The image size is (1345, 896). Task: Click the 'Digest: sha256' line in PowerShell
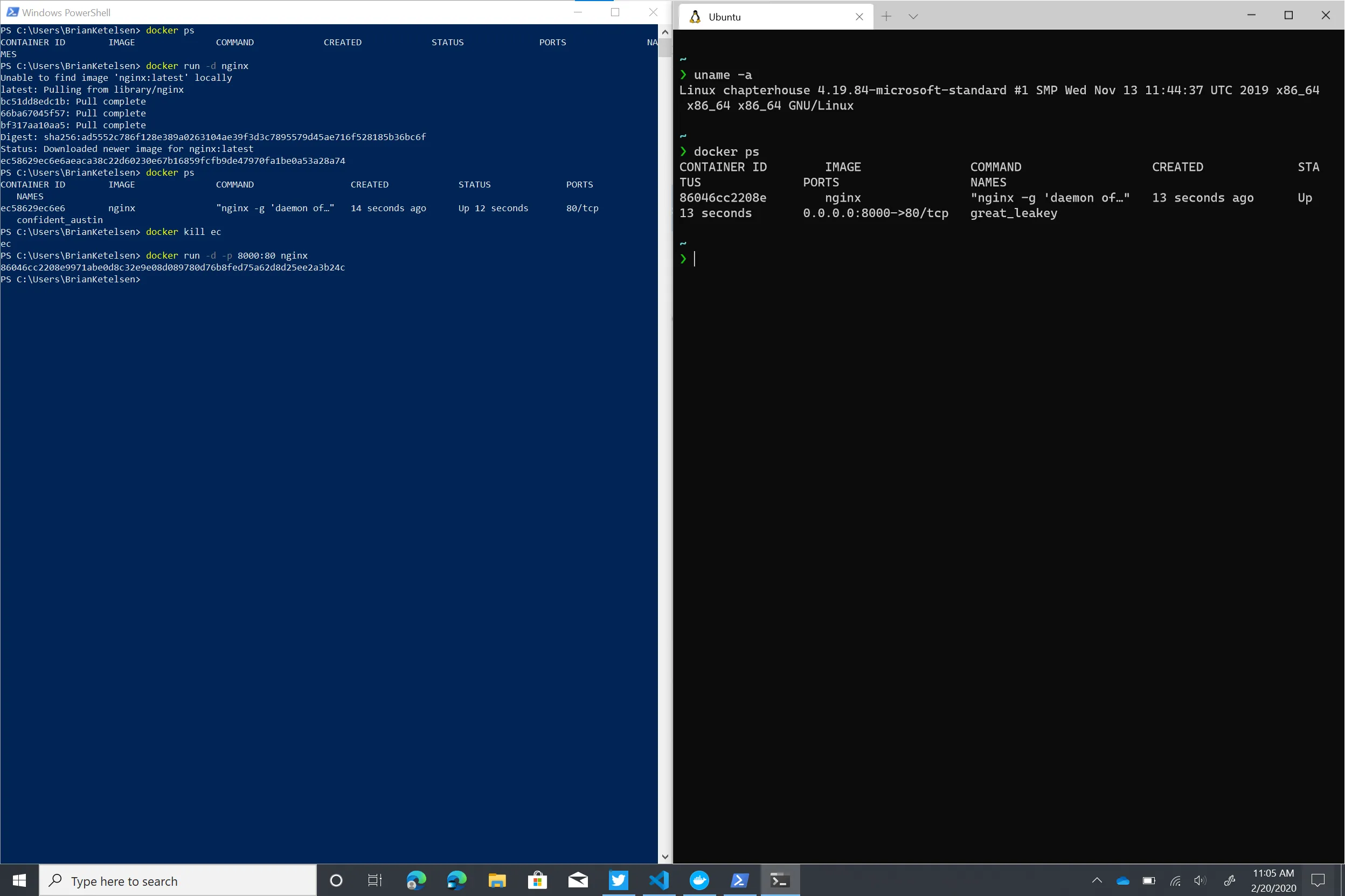point(213,136)
